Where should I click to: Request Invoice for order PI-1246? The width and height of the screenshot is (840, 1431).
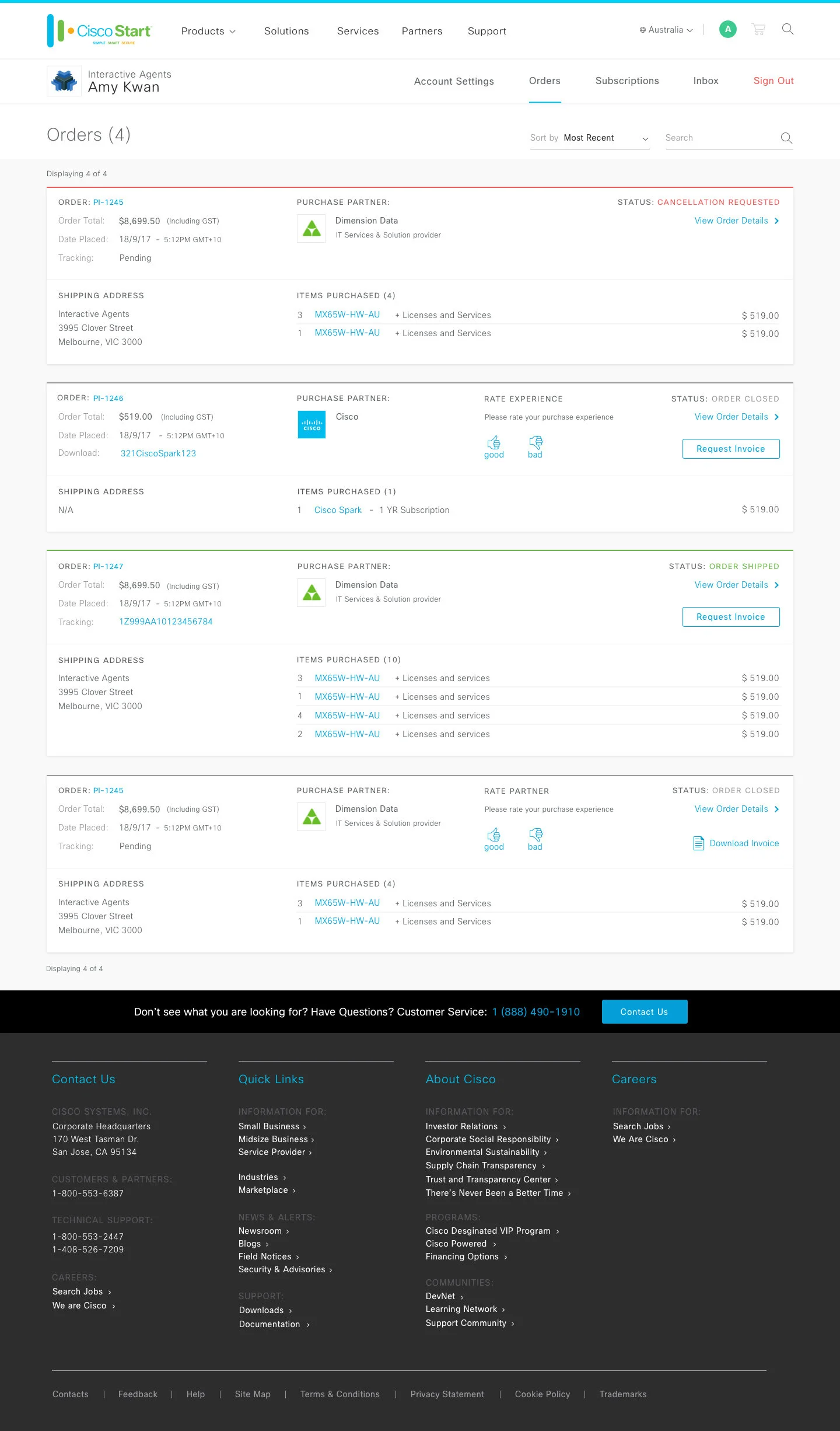tap(731, 449)
